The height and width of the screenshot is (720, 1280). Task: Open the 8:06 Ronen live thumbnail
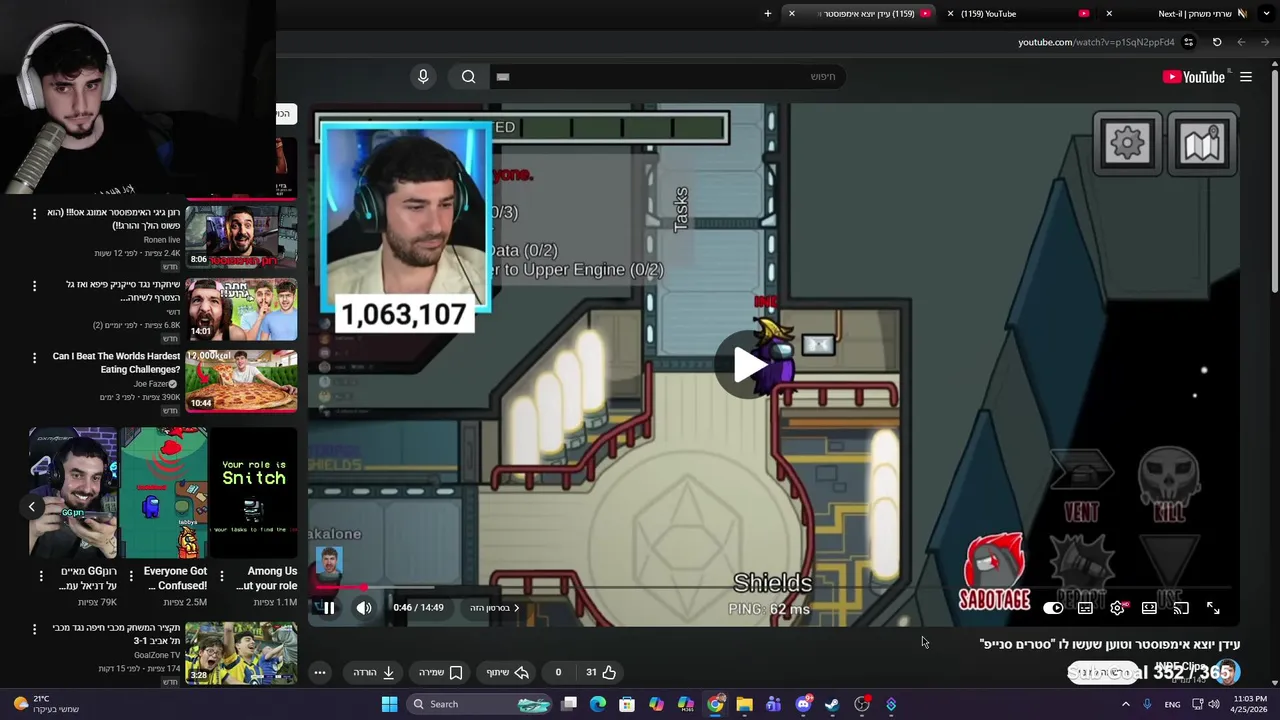[241, 237]
